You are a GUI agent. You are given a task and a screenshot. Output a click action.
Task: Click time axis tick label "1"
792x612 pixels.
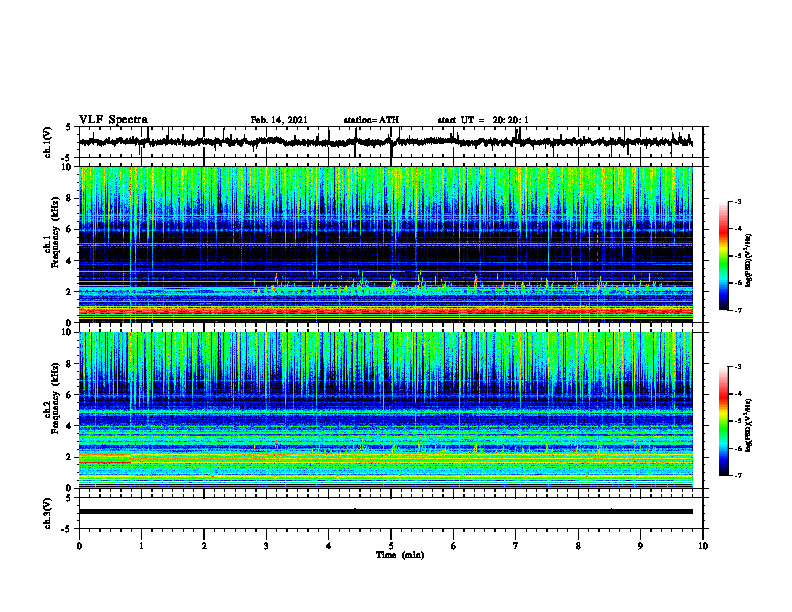click(x=142, y=546)
